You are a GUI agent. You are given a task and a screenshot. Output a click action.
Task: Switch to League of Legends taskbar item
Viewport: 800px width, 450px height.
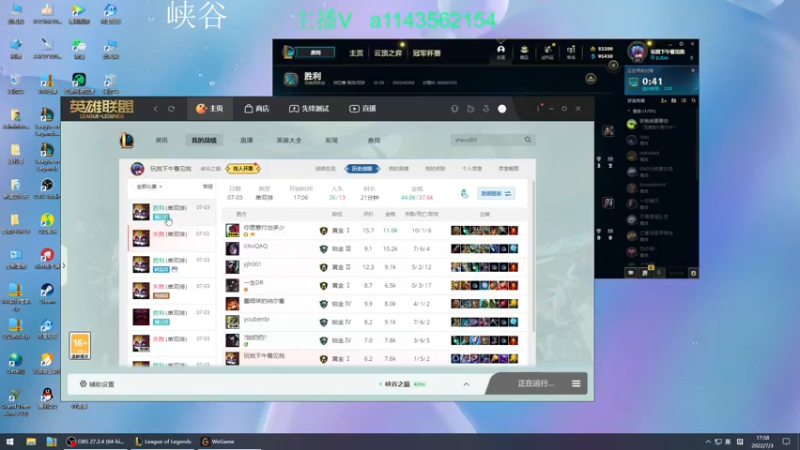coord(163,441)
